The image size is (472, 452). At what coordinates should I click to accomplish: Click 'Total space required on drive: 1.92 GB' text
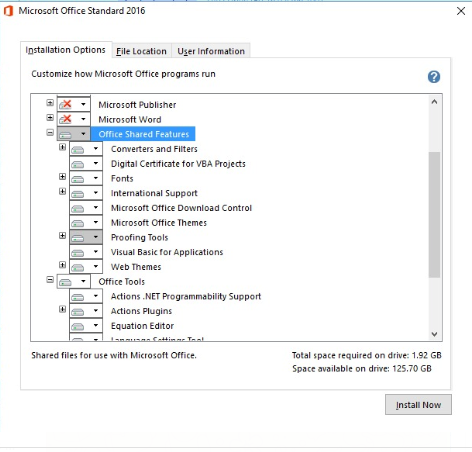point(367,355)
